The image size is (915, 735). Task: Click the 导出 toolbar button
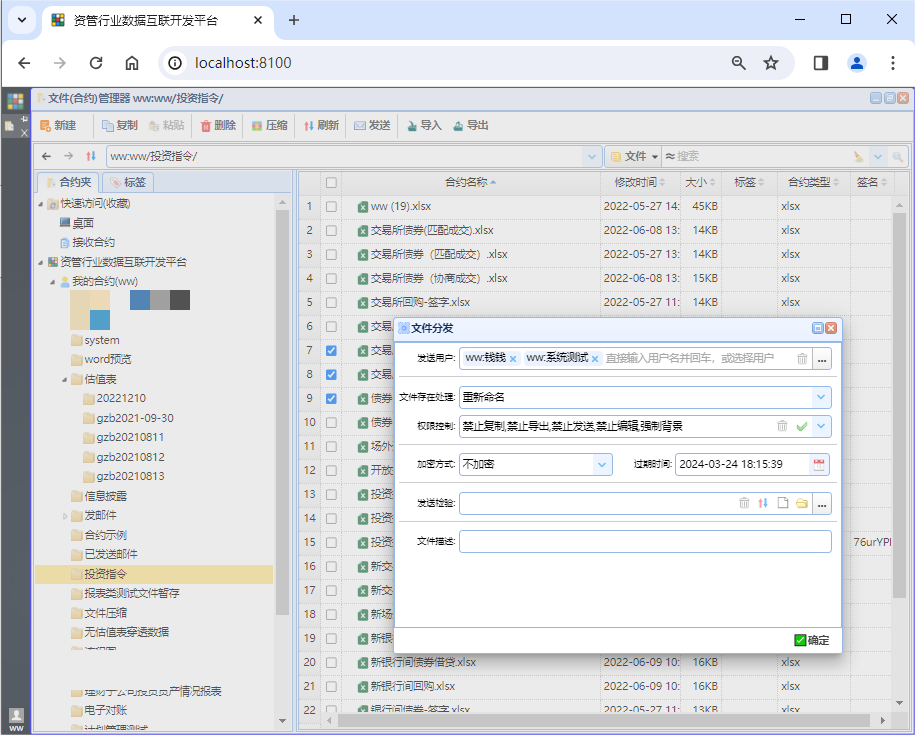point(471,125)
